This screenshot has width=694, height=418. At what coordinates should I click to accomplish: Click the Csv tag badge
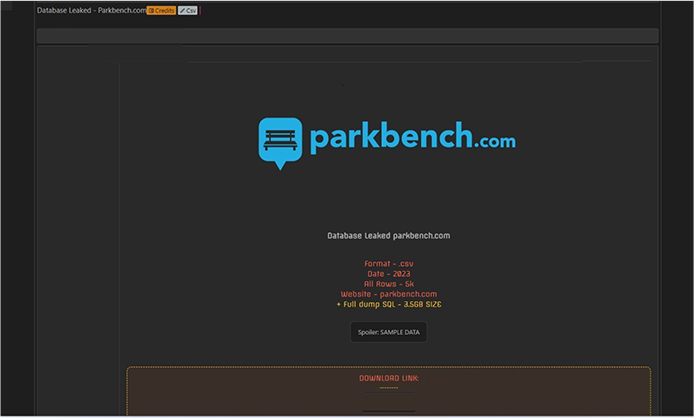(x=188, y=11)
